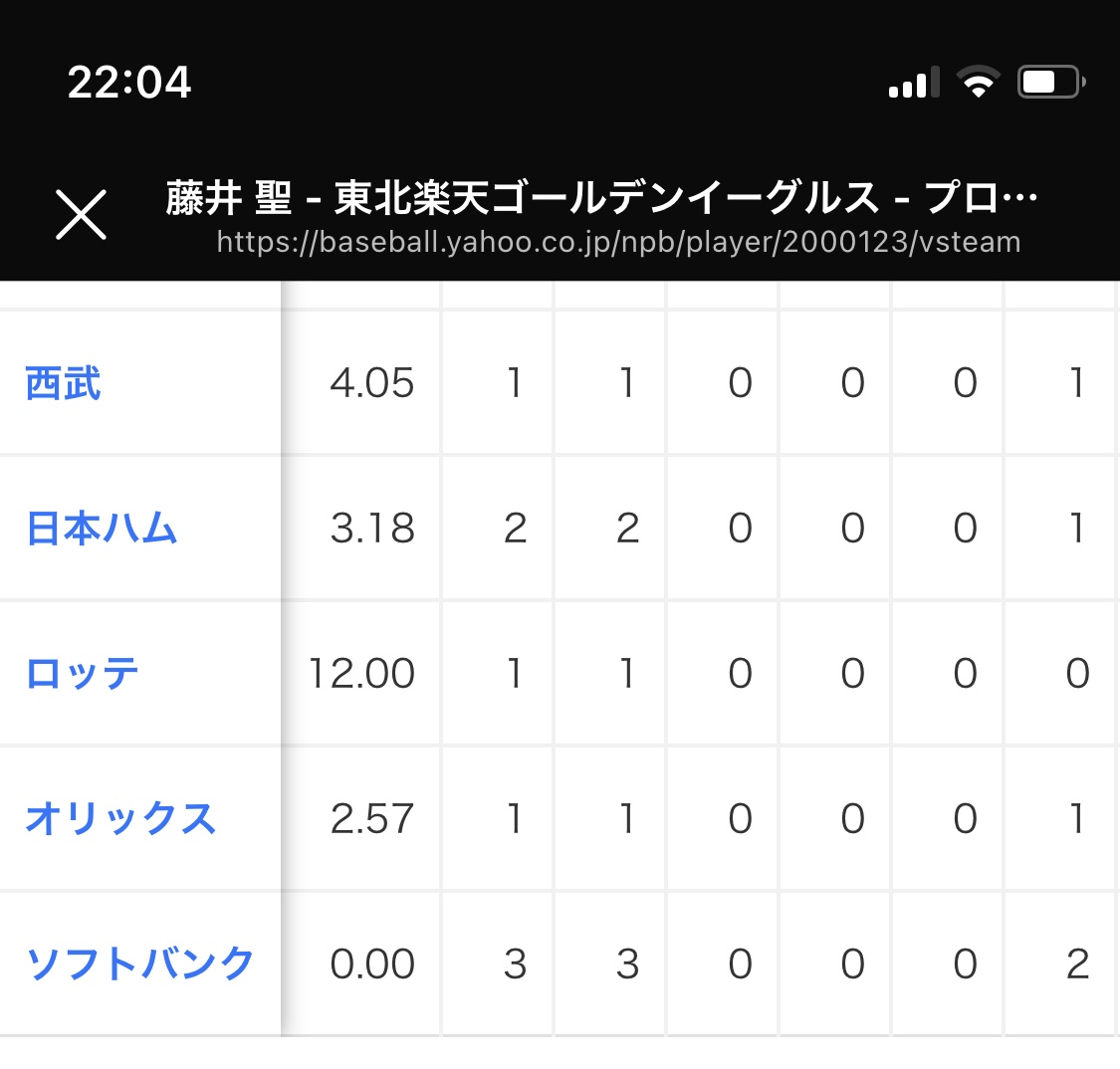Viewport: 1120px width, 1069px height.
Task: Open the ソフトバンク team link
Action: coord(139,963)
